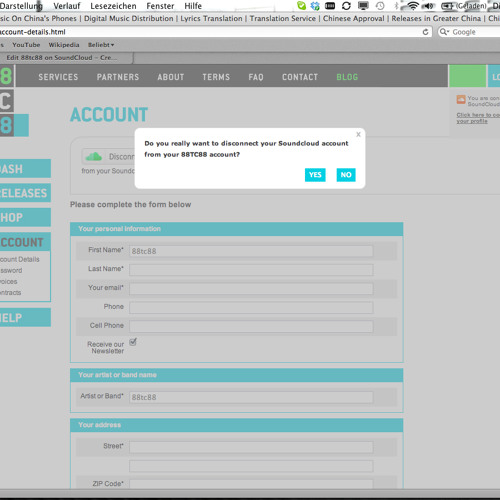Open the Time Machine clock icon
500x500 pixels.
[380, 6]
